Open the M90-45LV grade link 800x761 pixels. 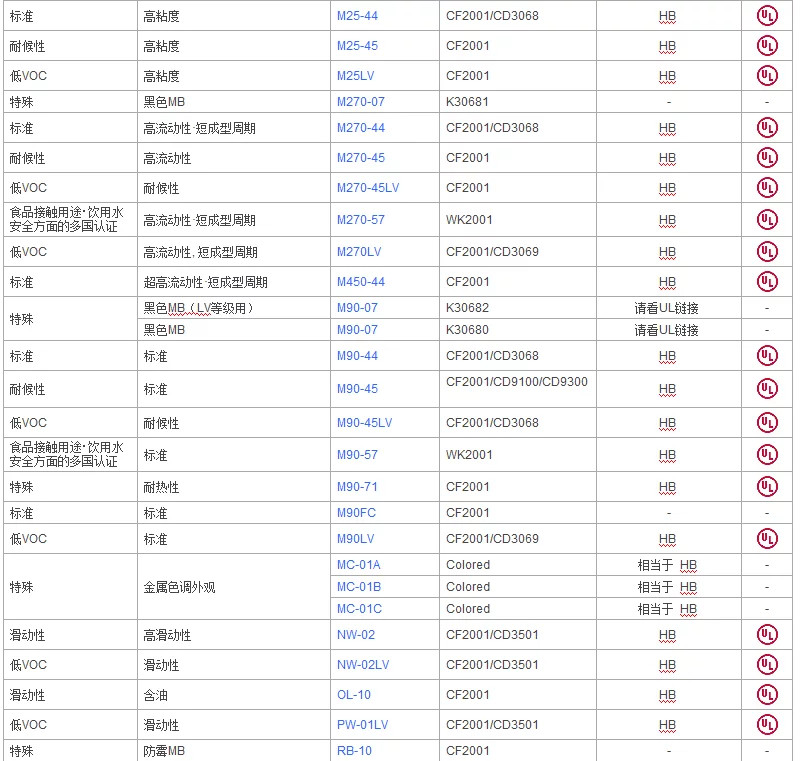click(364, 422)
